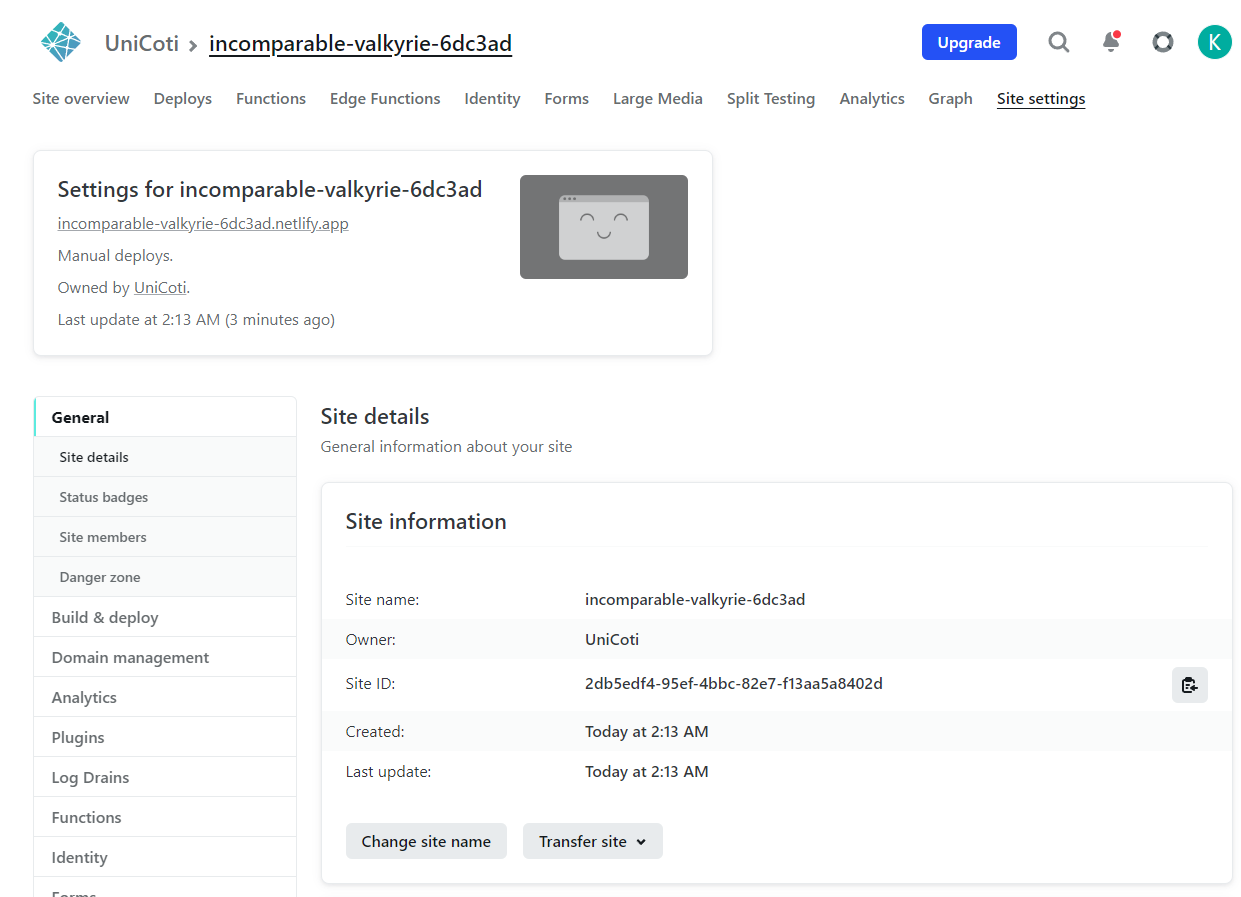Click the 'Site information' heading
The height and width of the screenshot is (897, 1241).
click(426, 522)
